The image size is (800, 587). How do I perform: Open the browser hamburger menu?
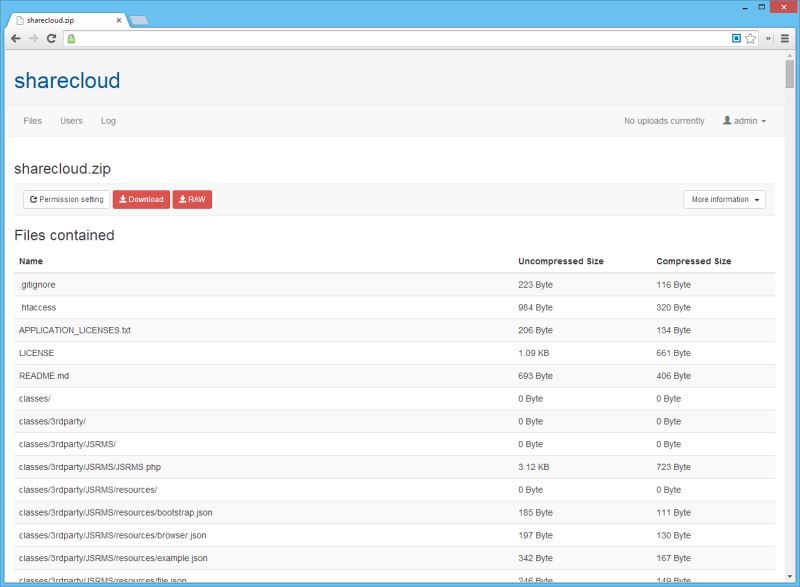785,38
